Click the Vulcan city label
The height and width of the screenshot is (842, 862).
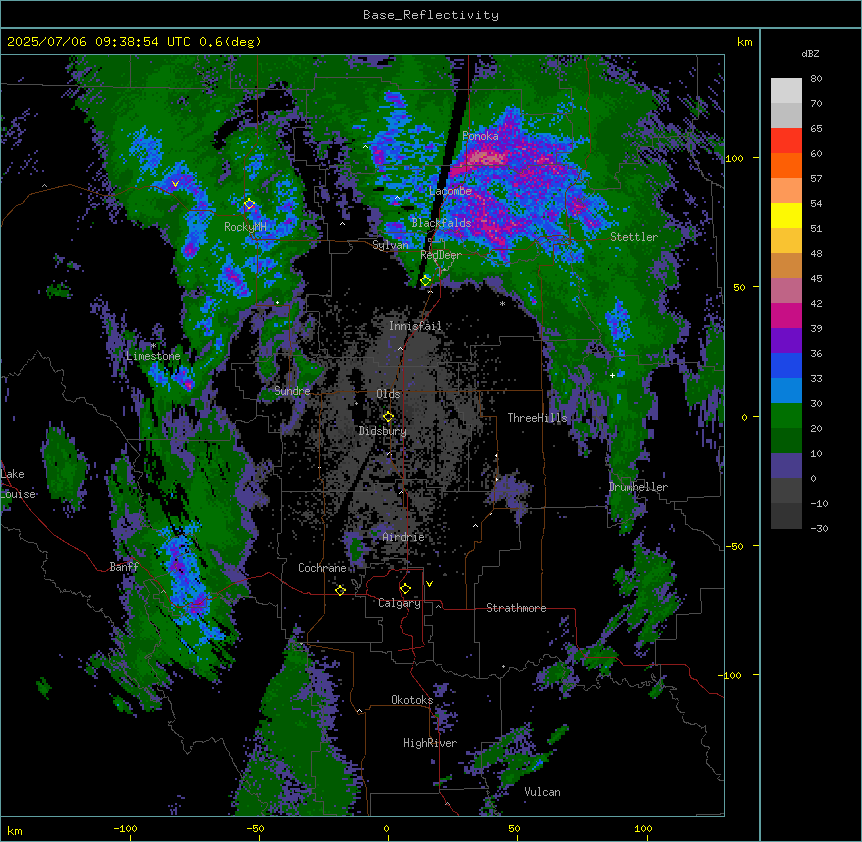[x=543, y=792]
